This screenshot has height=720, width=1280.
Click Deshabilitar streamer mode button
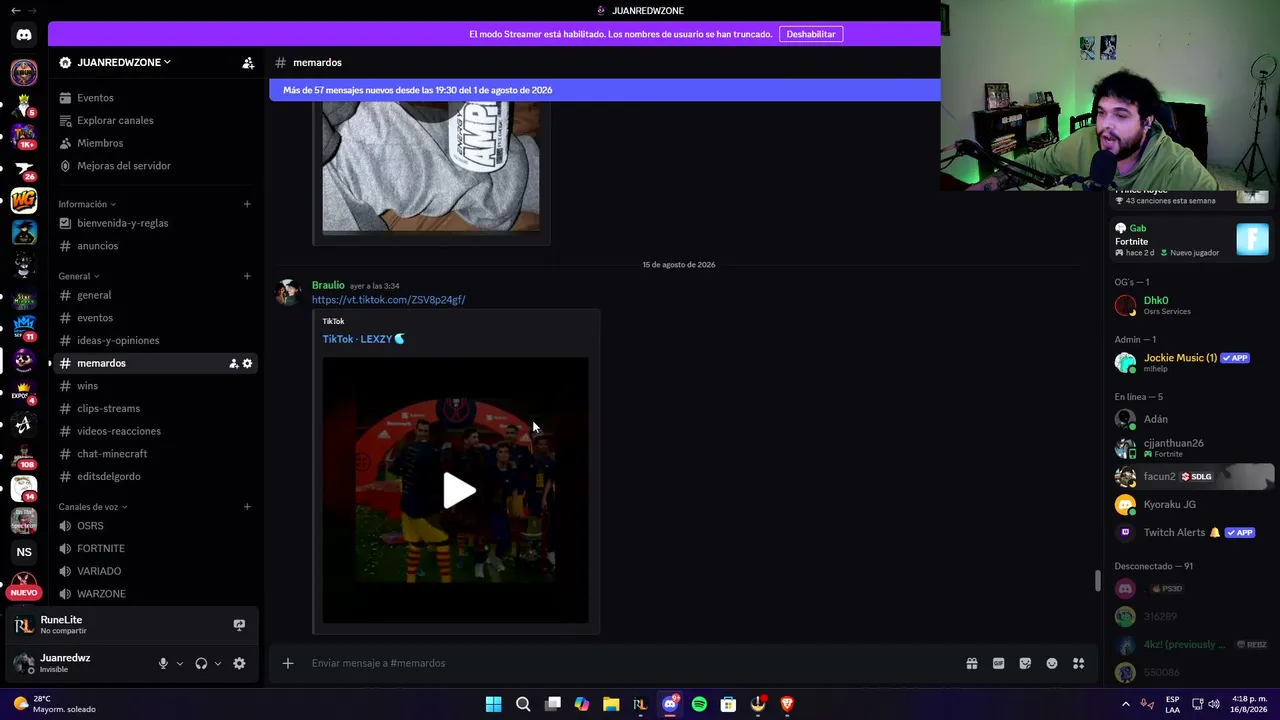[x=810, y=34]
